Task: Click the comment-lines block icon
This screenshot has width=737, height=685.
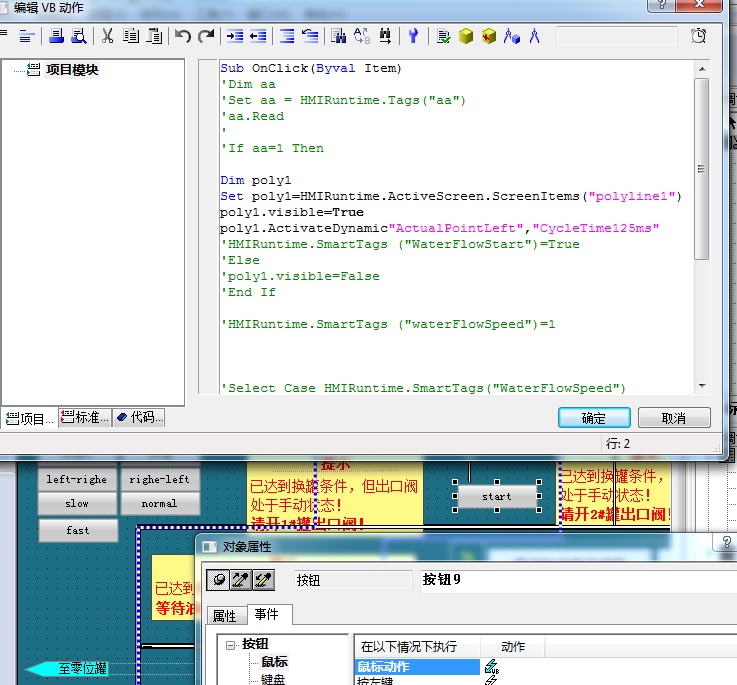Action: point(287,36)
